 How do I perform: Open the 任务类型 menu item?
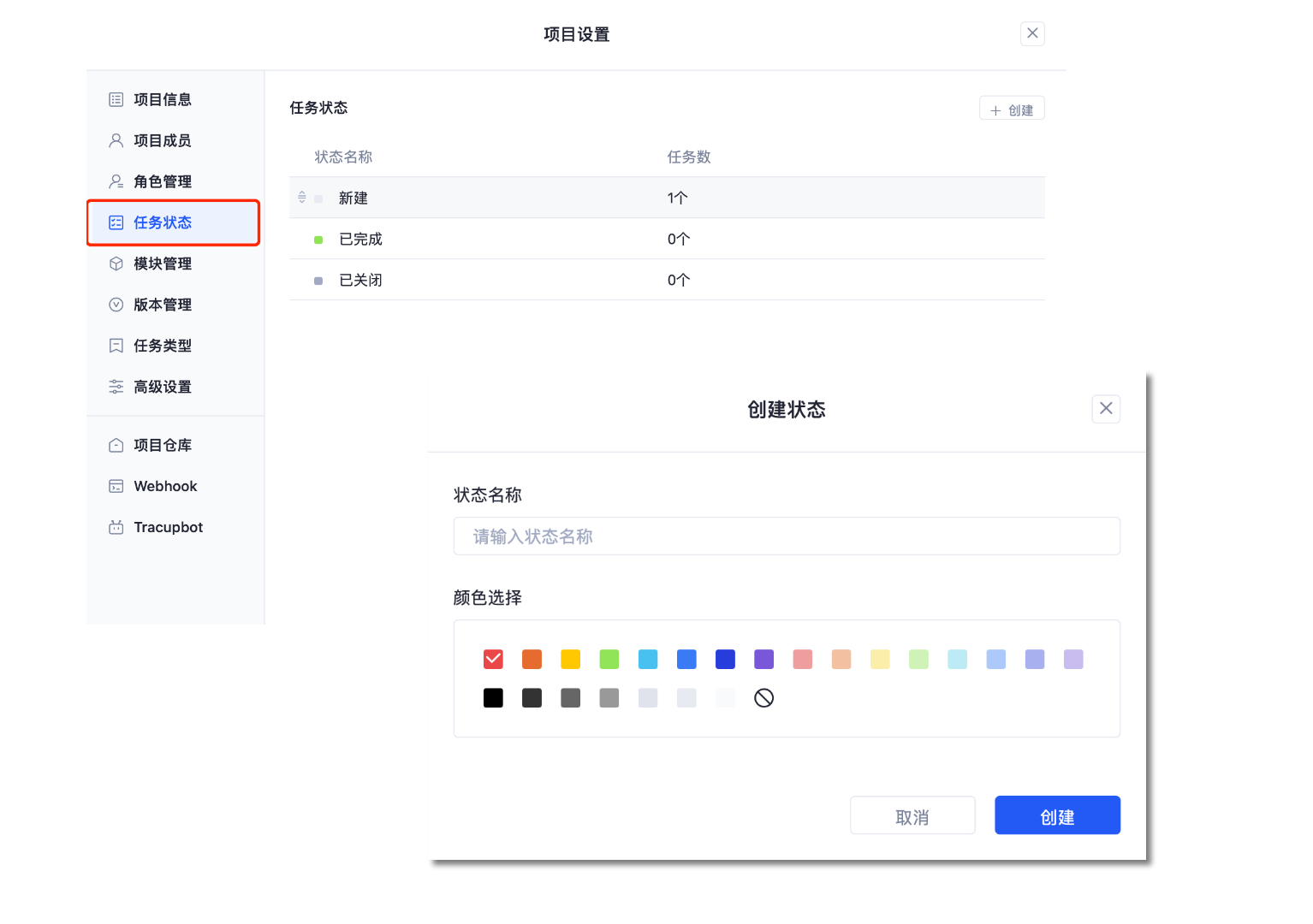[x=162, y=346]
